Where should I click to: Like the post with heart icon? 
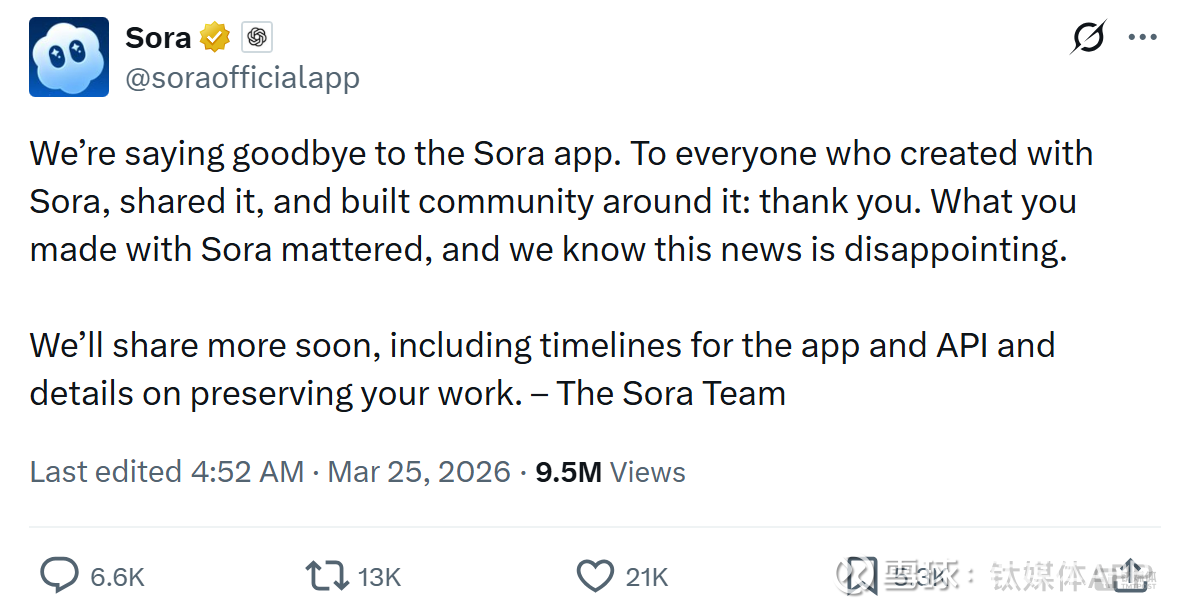point(595,575)
